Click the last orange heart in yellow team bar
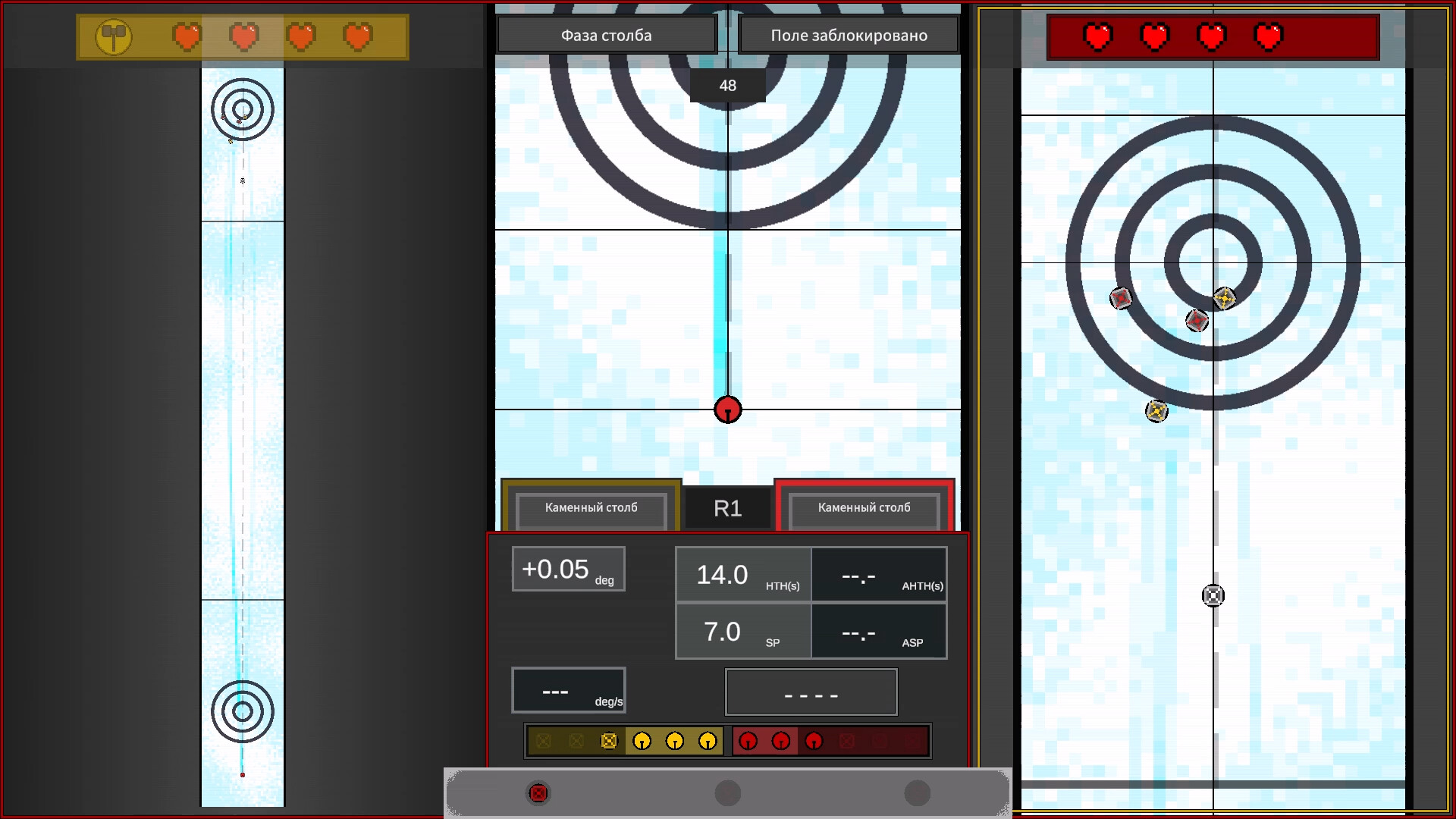Viewport: 1456px width, 819px height. click(357, 36)
